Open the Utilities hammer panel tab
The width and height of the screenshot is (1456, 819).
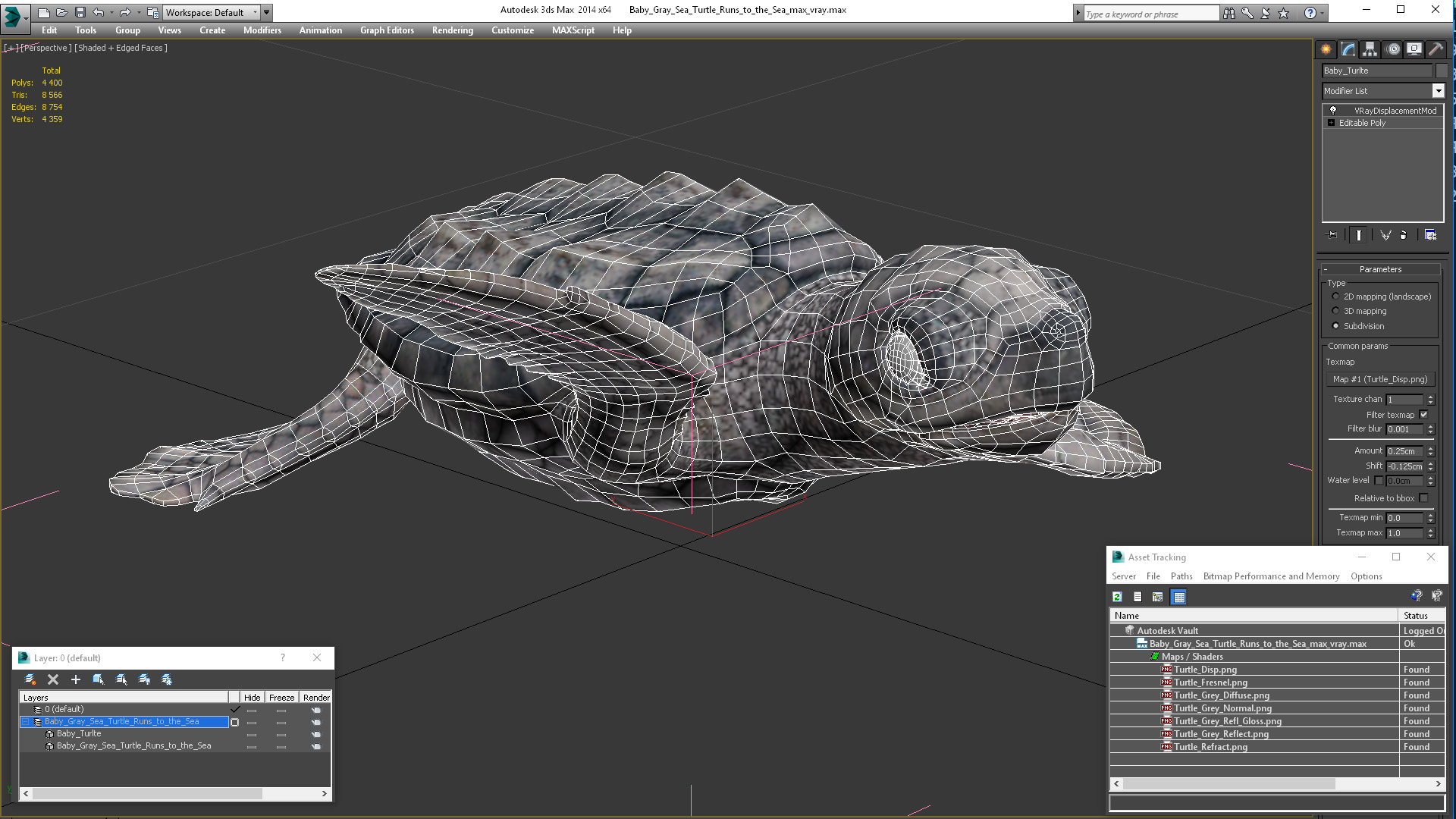pyautogui.click(x=1436, y=49)
